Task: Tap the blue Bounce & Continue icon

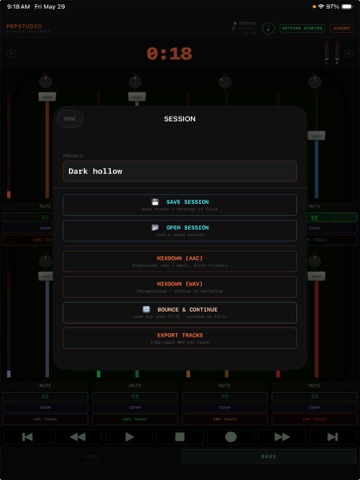Action: pyautogui.click(x=146, y=309)
